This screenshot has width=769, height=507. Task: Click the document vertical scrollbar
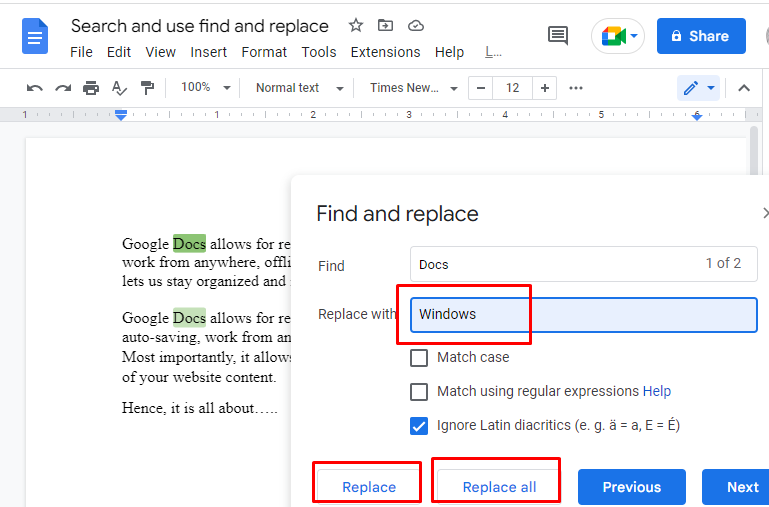(754, 151)
